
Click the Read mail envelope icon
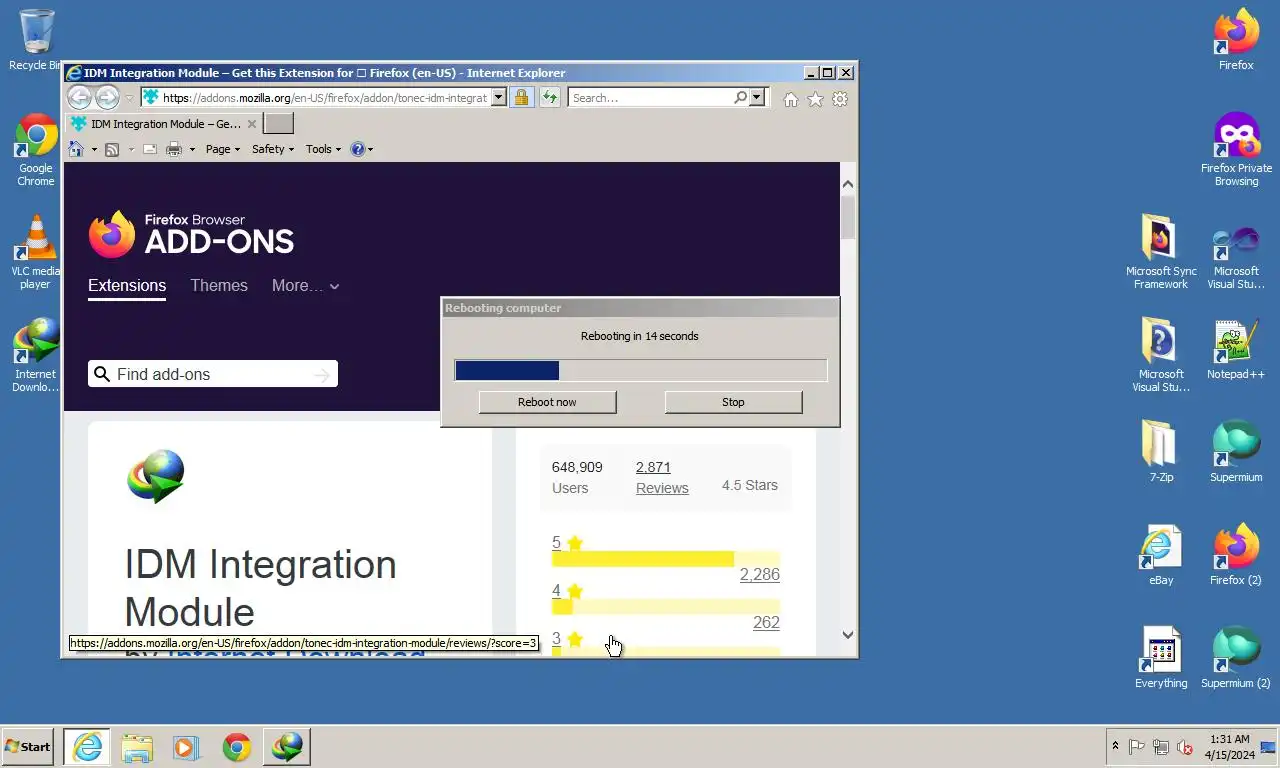(x=150, y=149)
